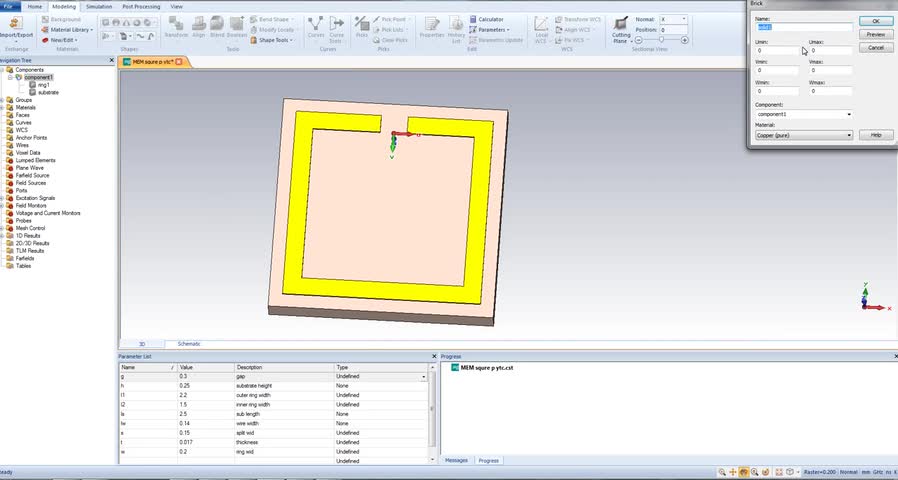Viewport: 898px width, 480px height.
Task: Increase cutting plane position with plus button
Action: [x=684, y=40]
